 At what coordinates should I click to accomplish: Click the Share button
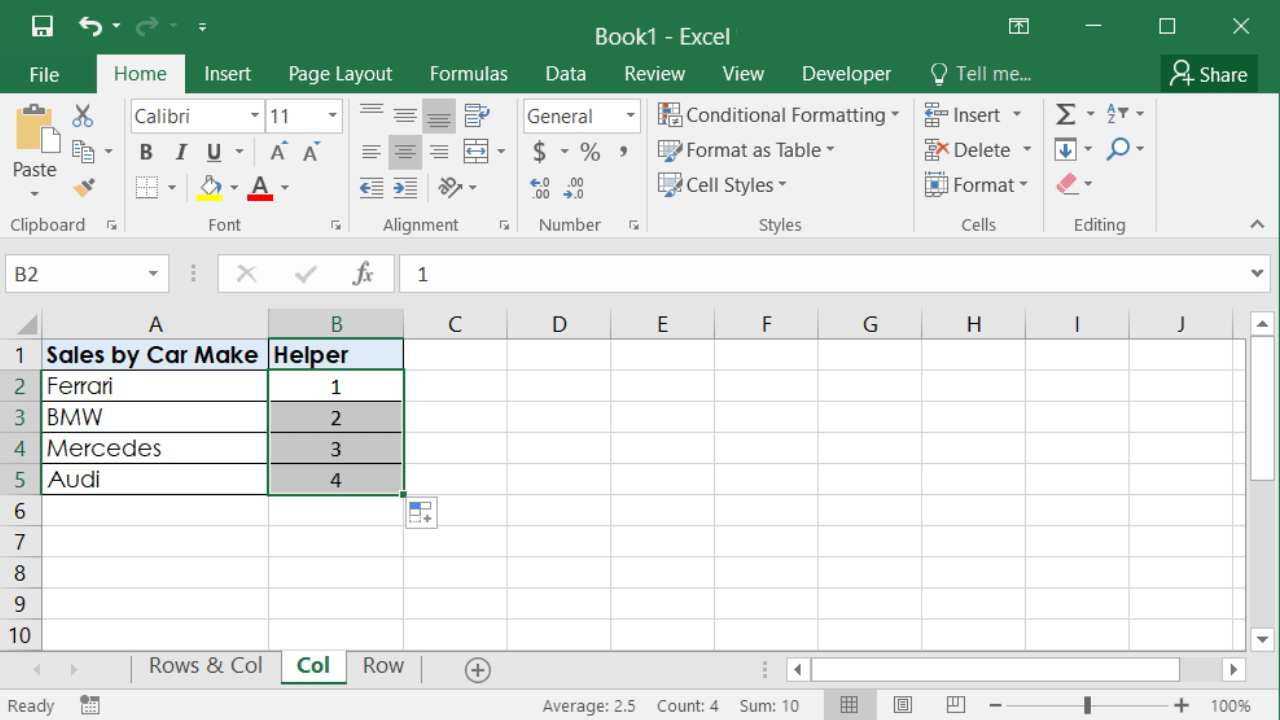tap(1208, 74)
